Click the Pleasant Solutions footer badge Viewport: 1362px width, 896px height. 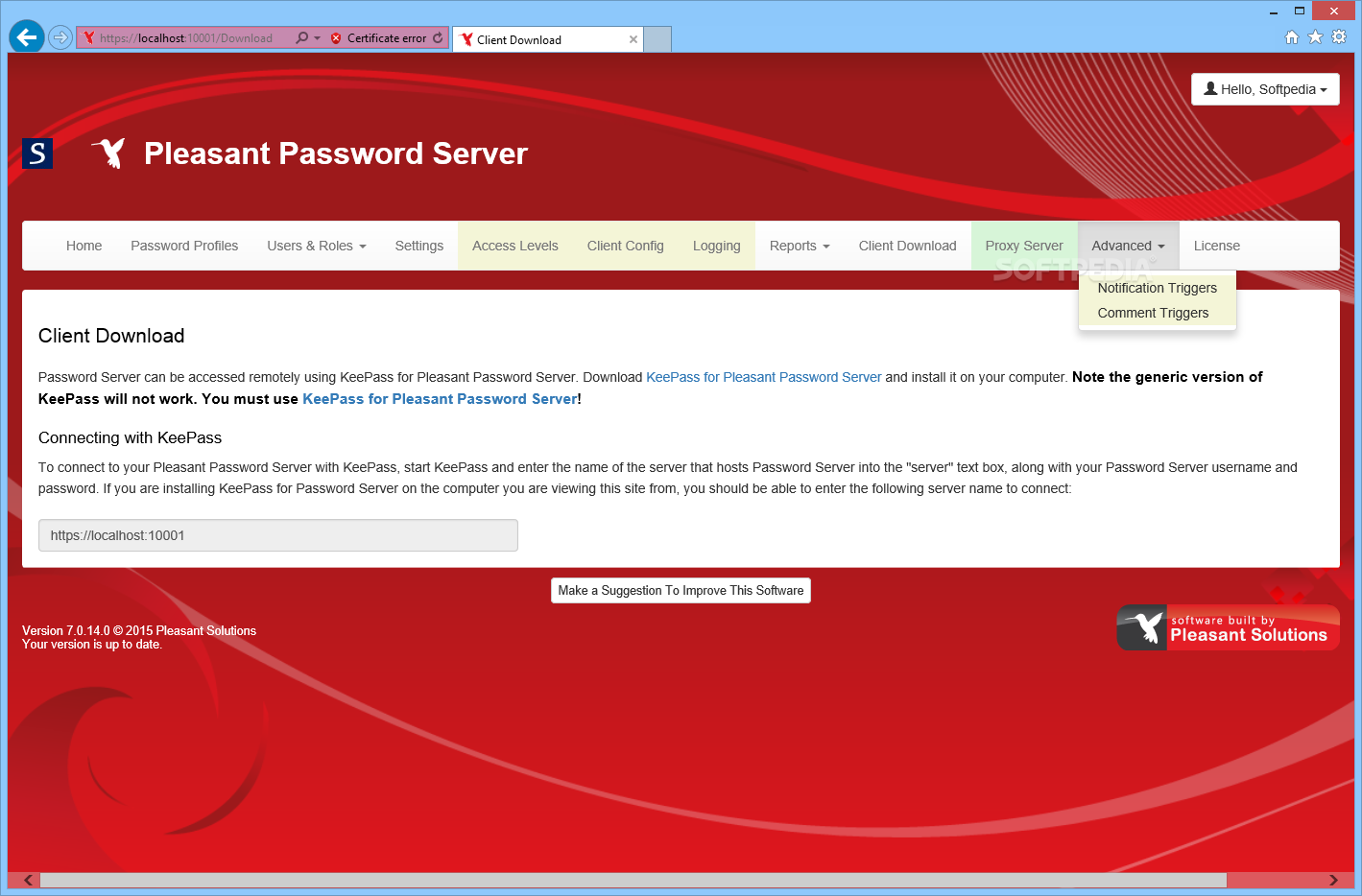click(x=1228, y=627)
